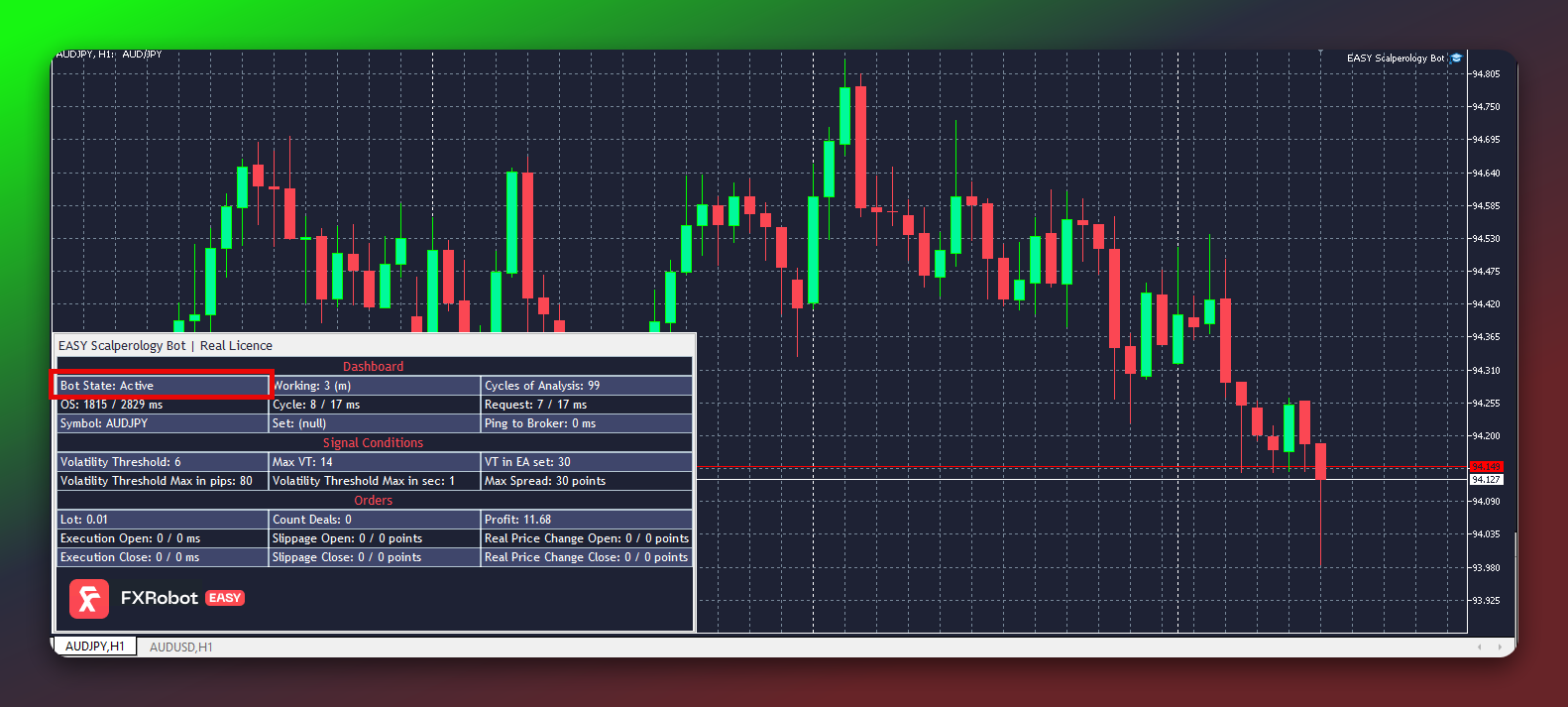Click 'Real Price Change Close' cell
This screenshot has width=1568, height=707.
587,557
